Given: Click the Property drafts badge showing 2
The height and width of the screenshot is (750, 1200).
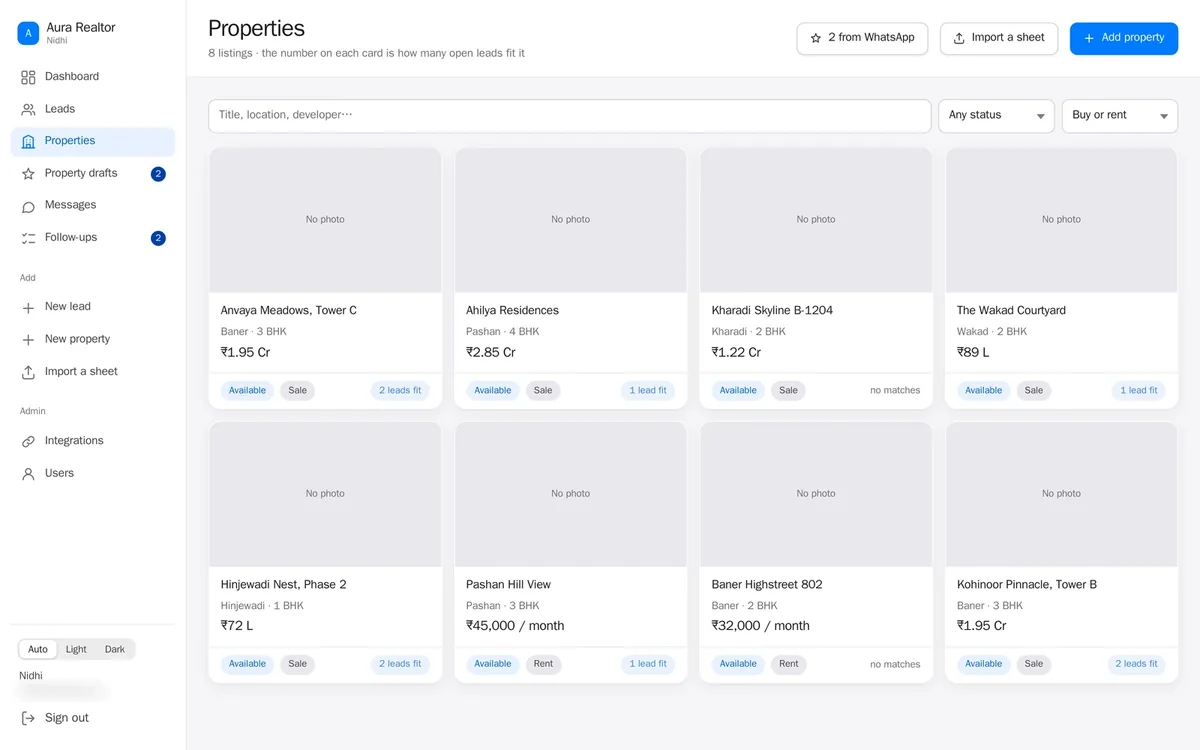Looking at the screenshot, I should coord(158,174).
